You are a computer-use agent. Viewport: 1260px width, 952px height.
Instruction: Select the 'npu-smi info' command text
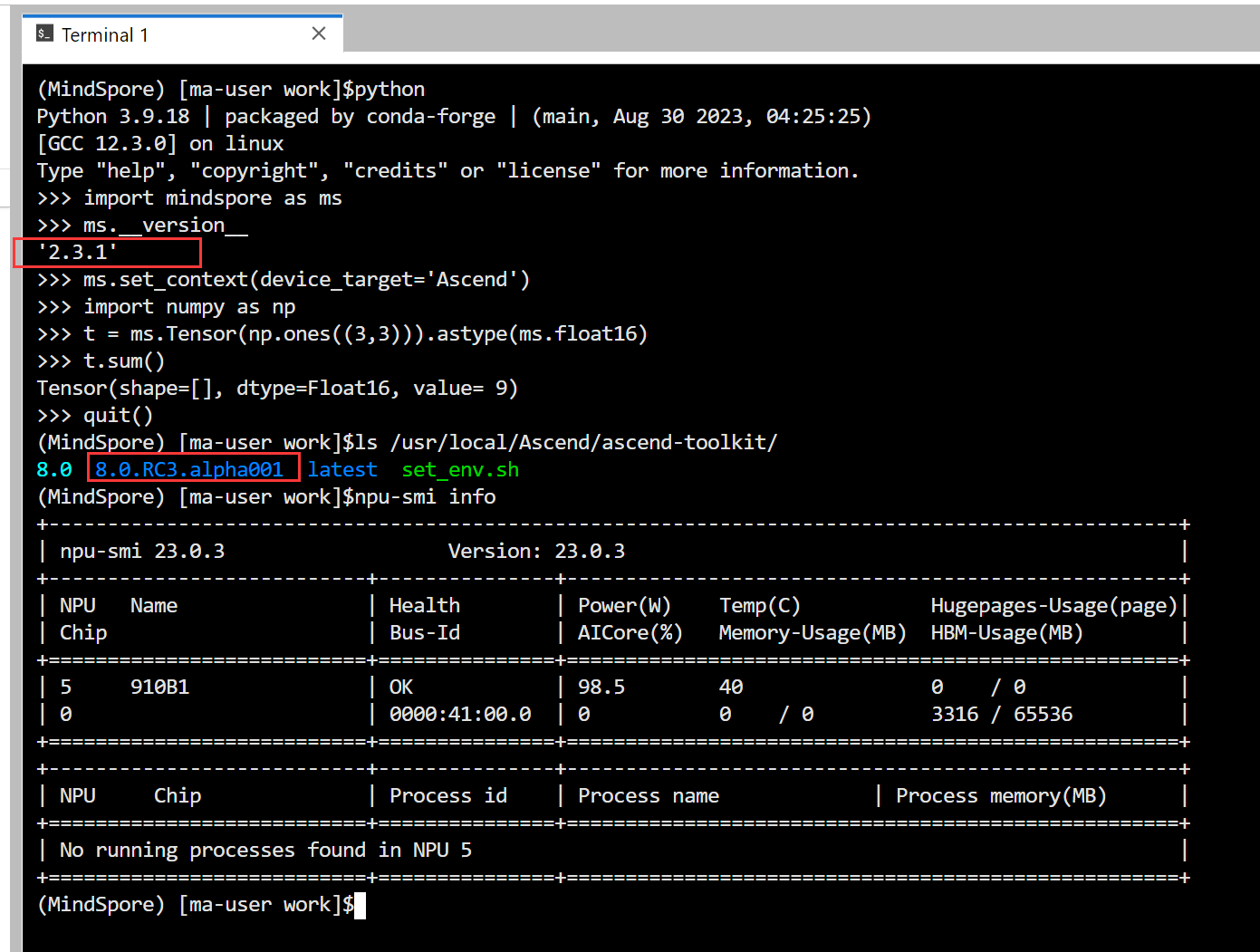coord(427,496)
